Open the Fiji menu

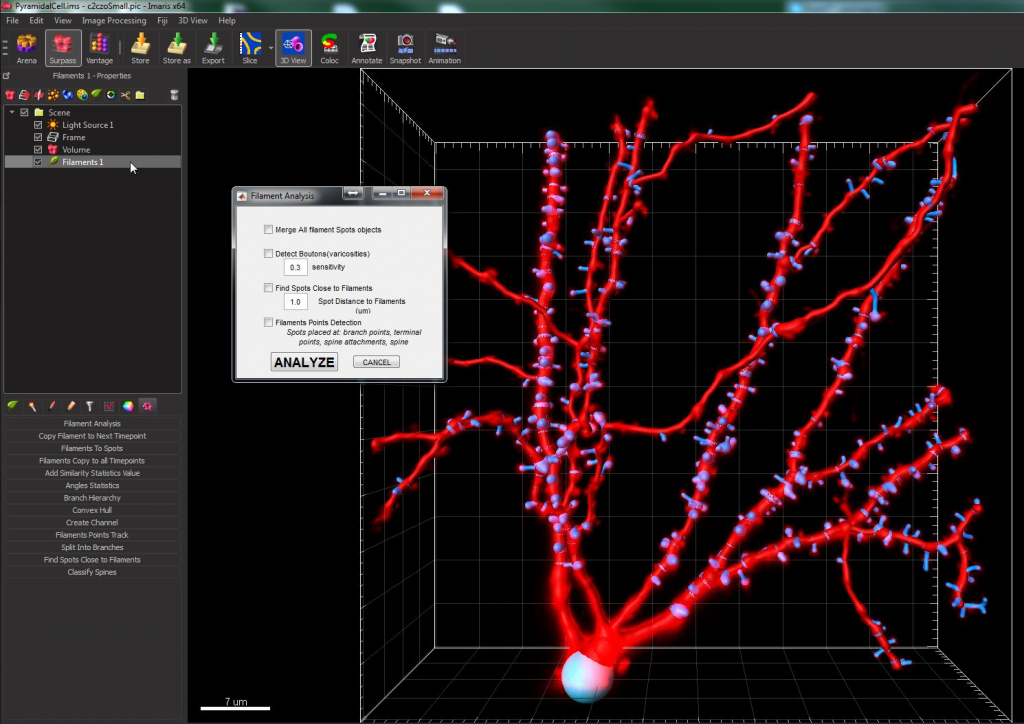coord(163,20)
